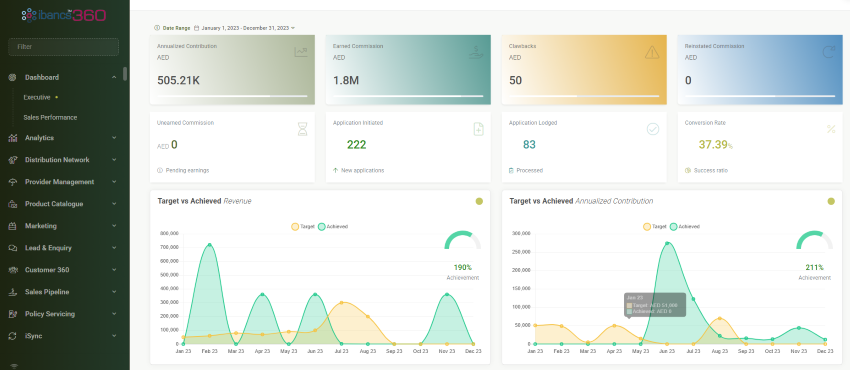Click the Annualized Contribution card progress bar

[232, 96]
